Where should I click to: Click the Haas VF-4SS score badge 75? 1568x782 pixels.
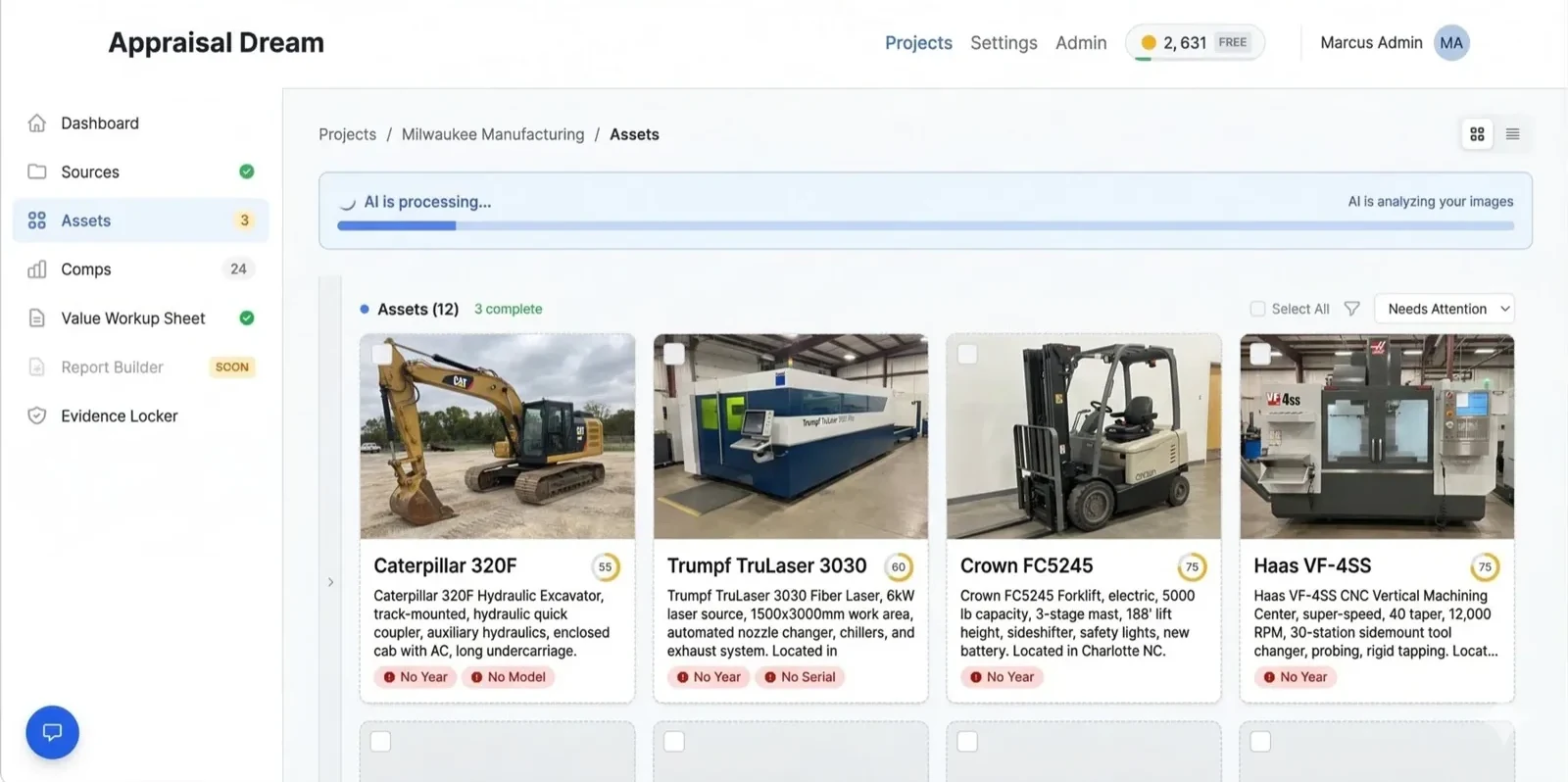point(1485,566)
